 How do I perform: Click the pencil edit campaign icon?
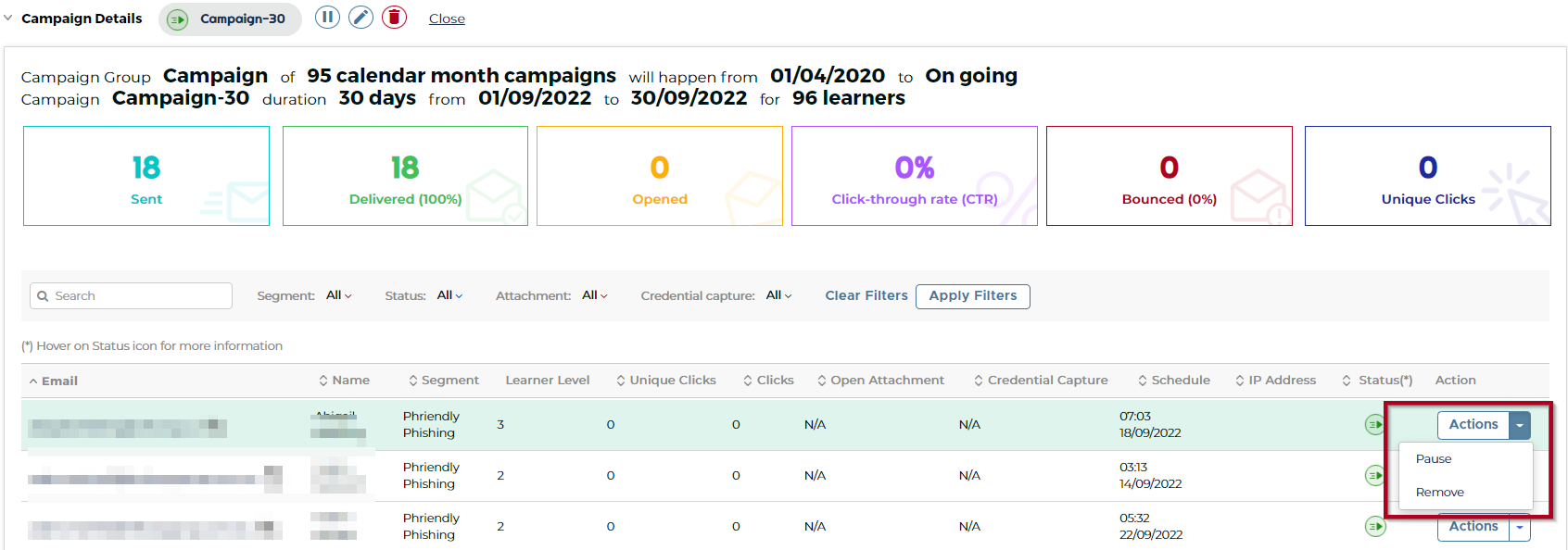click(360, 18)
